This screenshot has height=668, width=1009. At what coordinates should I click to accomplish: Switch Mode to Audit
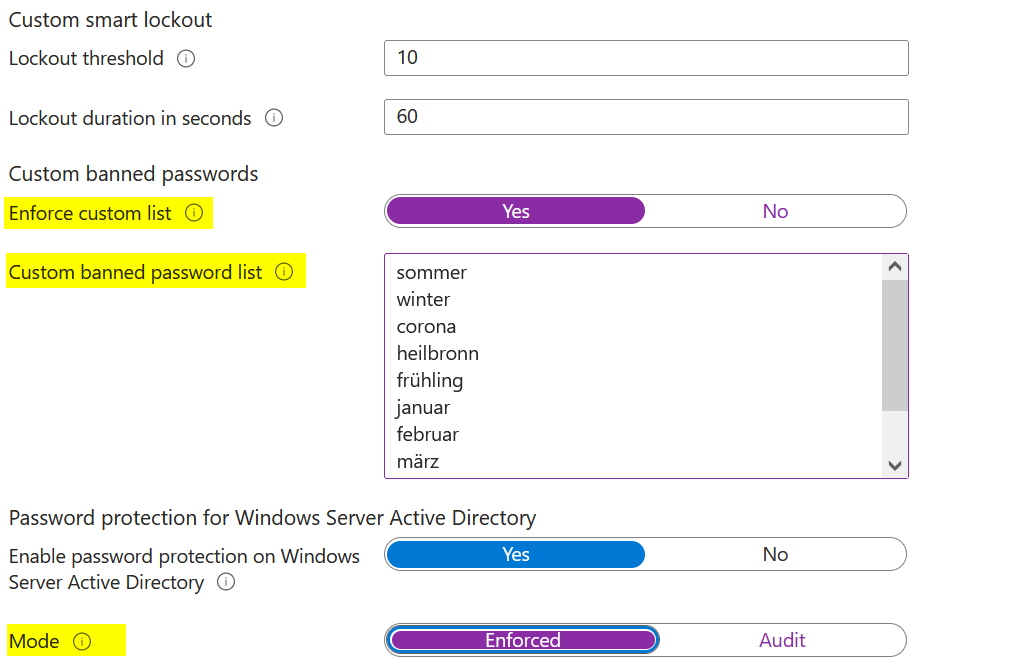[782, 640]
